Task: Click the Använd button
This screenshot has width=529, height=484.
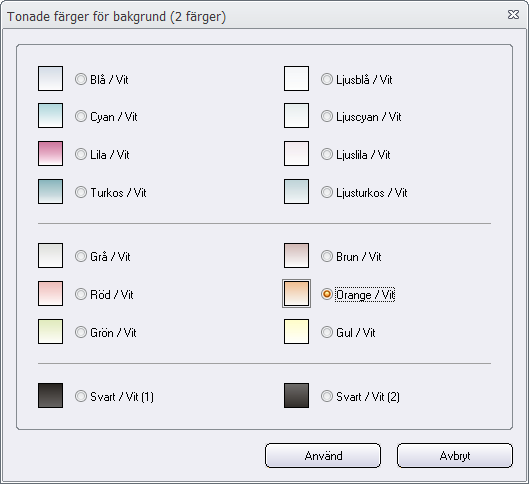Action: pos(323,456)
